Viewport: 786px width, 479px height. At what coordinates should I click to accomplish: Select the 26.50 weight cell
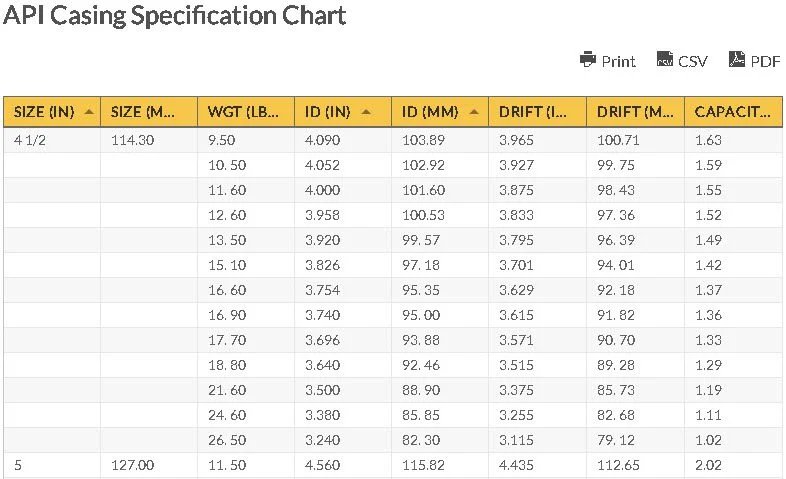(226, 440)
